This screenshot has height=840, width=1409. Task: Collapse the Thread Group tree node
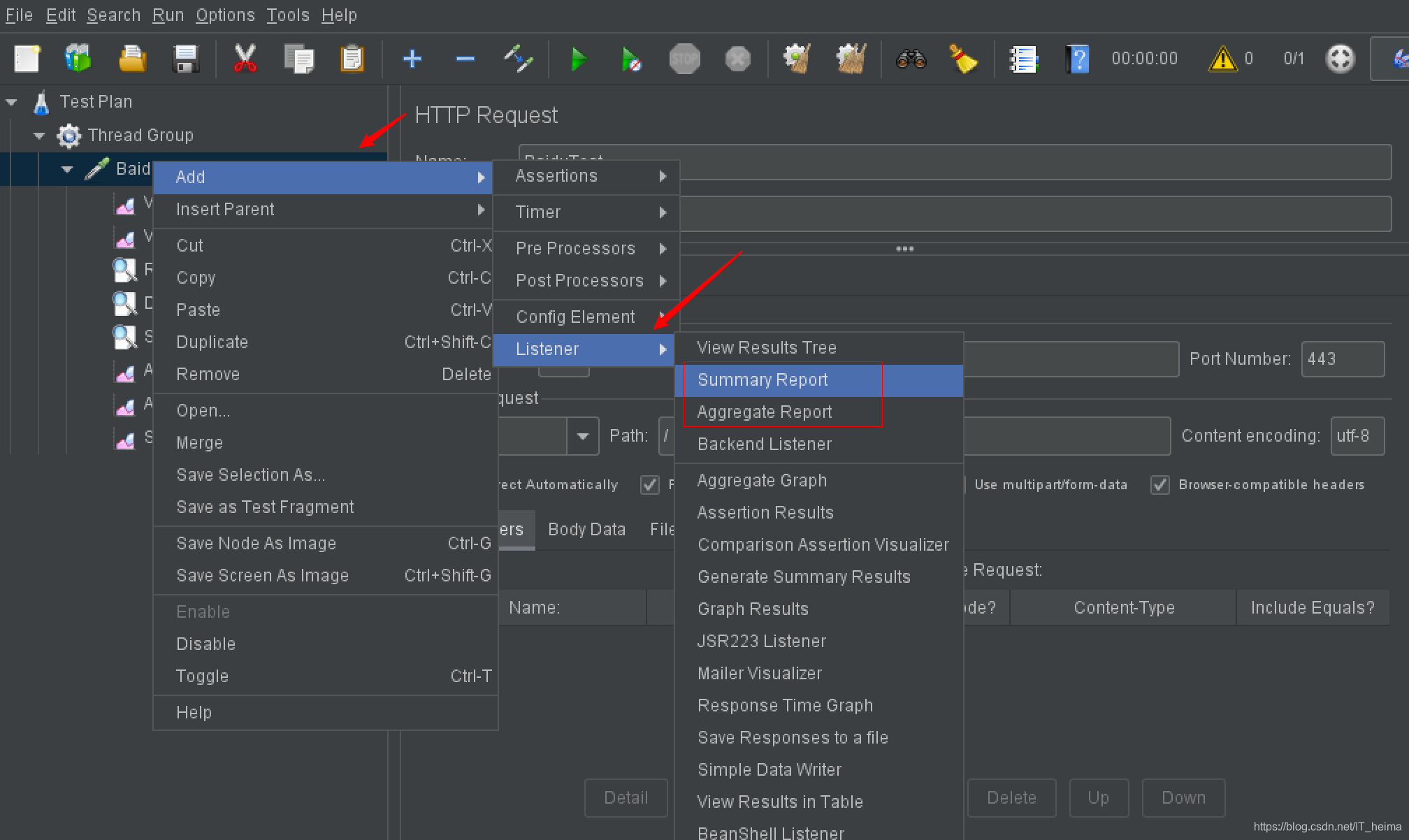tap(39, 136)
